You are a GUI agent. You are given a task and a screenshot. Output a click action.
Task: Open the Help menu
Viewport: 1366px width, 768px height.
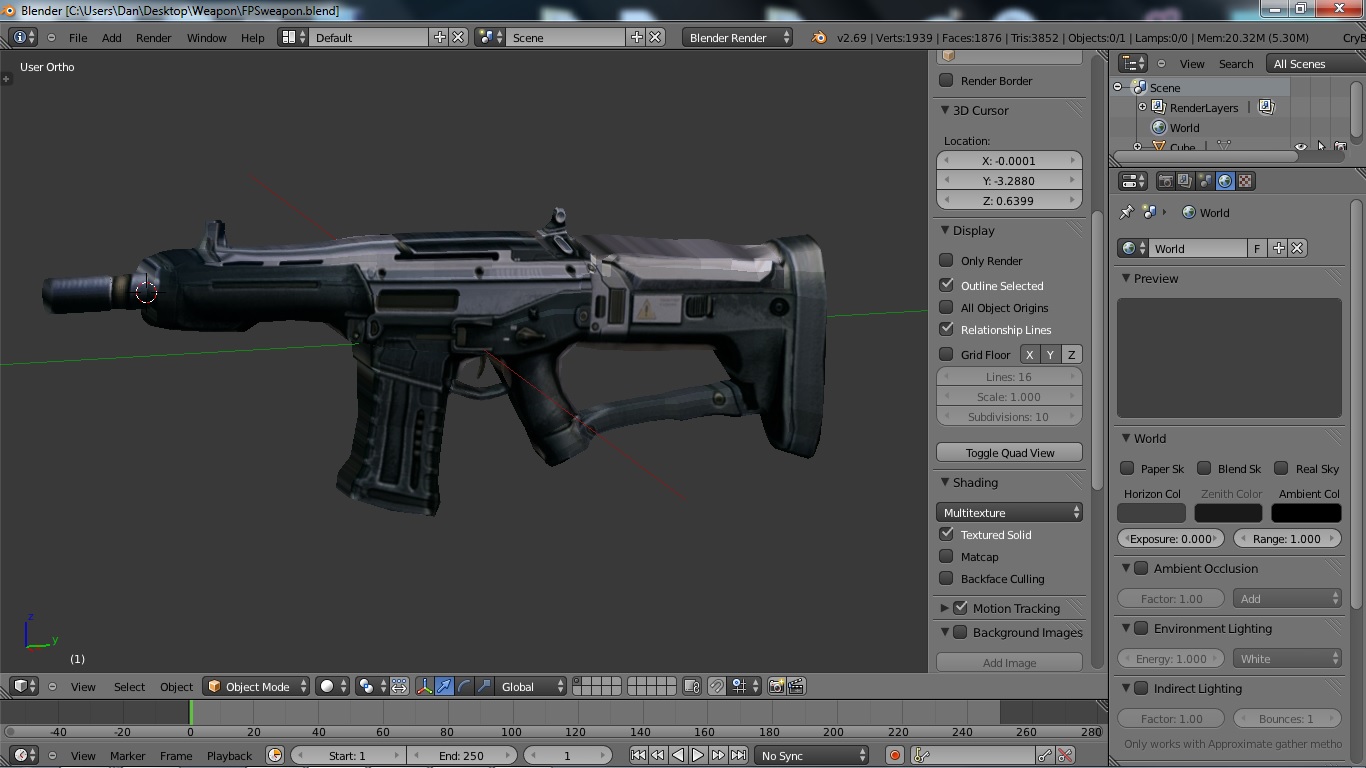[252, 37]
